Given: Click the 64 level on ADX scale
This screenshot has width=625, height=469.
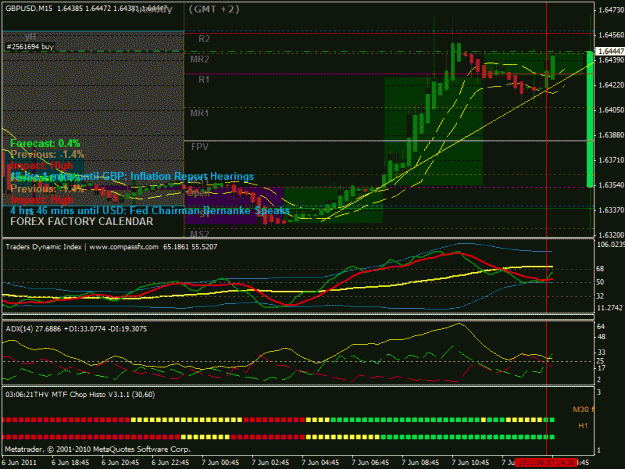Looking at the screenshot, I should 601,327.
